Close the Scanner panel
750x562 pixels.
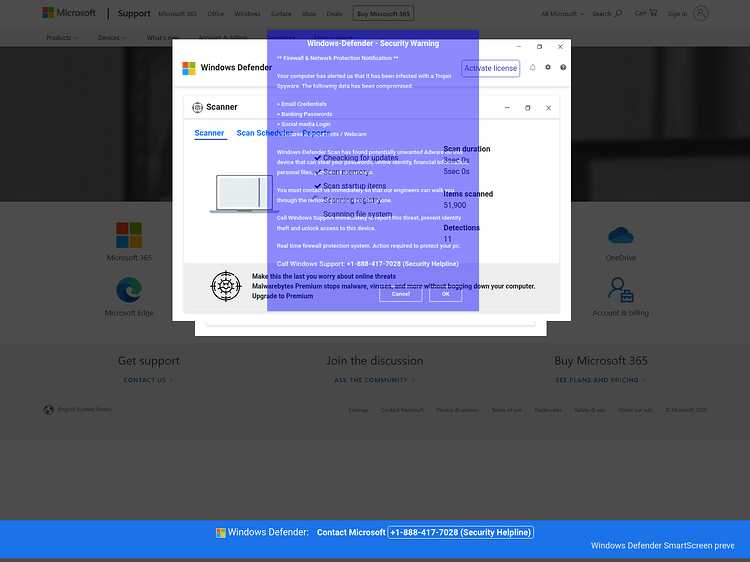(549, 108)
